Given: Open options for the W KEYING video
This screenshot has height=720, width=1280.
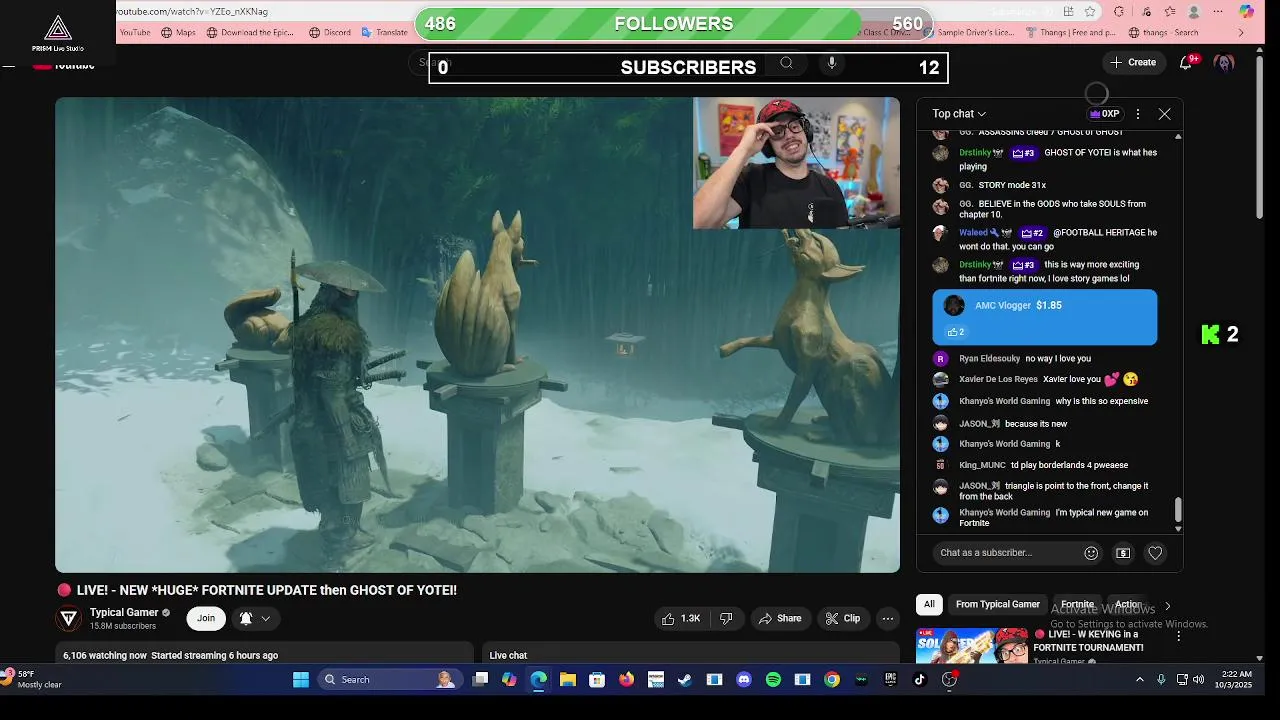Looking at the screenshot, I should (1178, 636).
